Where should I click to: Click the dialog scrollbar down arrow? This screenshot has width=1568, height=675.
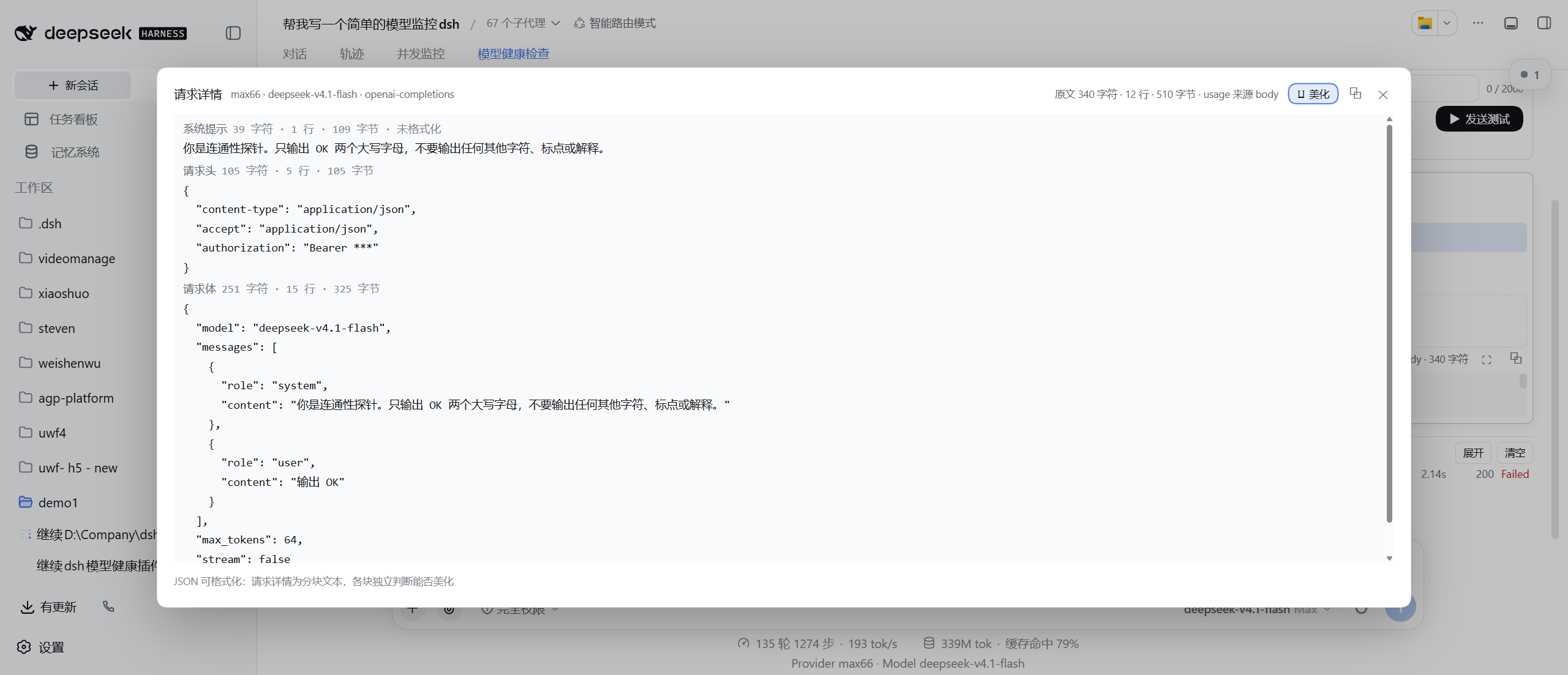(1389, 558)
